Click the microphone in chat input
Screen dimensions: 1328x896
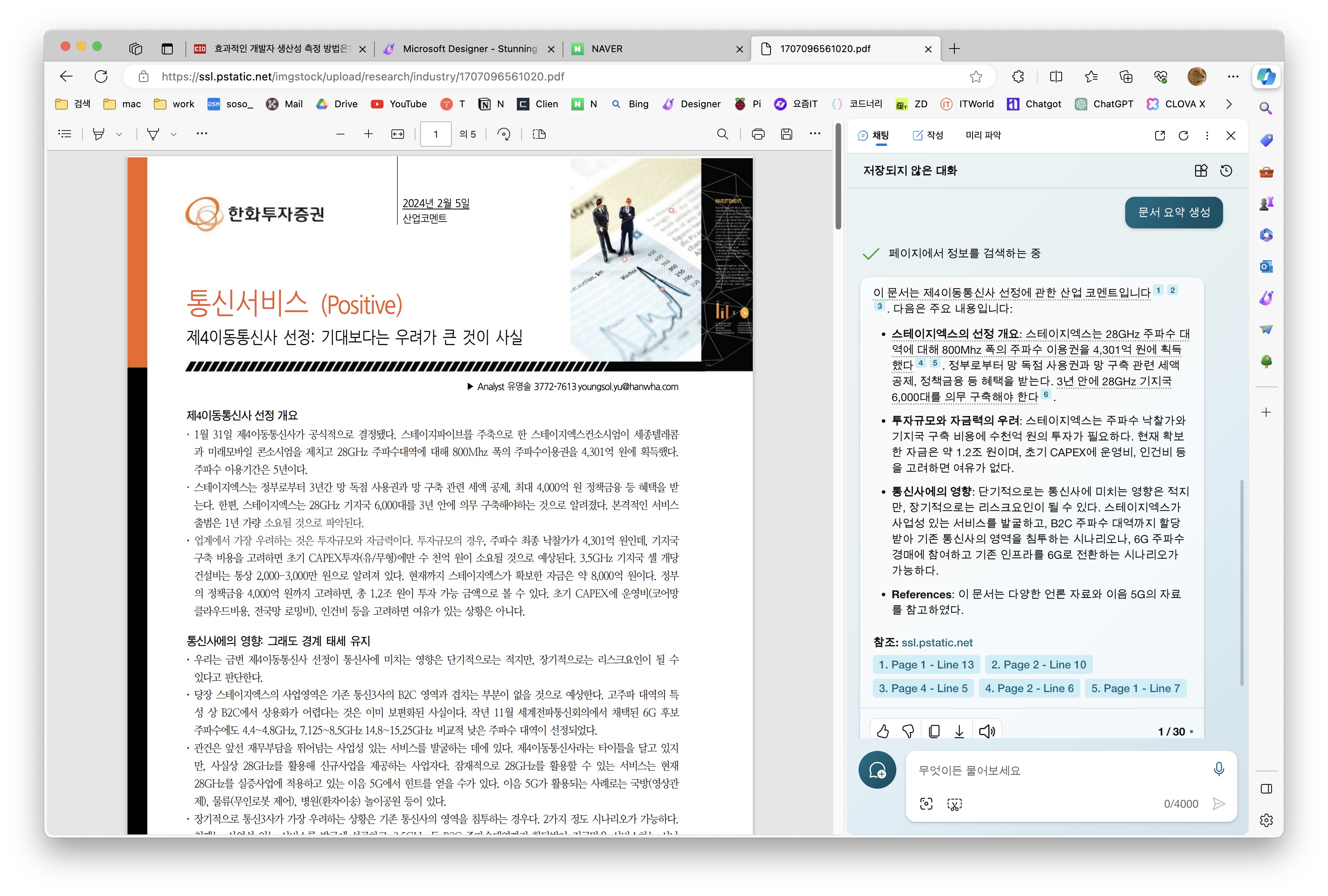coord(1218,769)
